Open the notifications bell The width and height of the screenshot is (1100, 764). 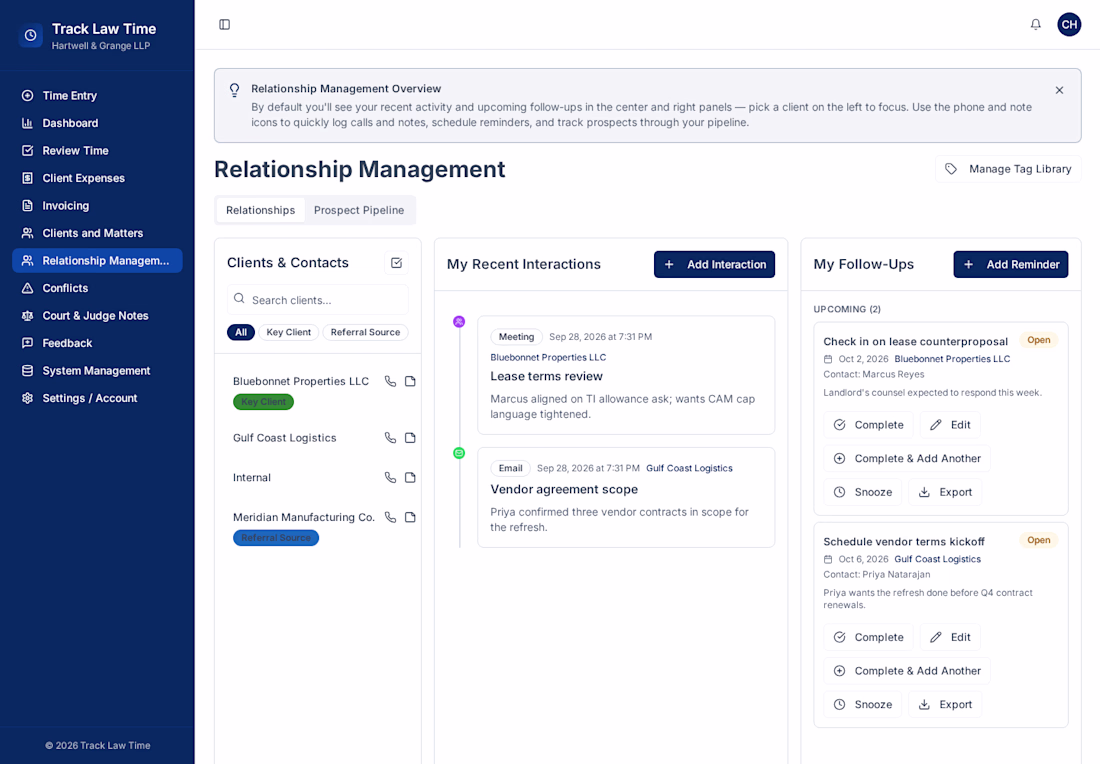click(x=1035, y=25)
